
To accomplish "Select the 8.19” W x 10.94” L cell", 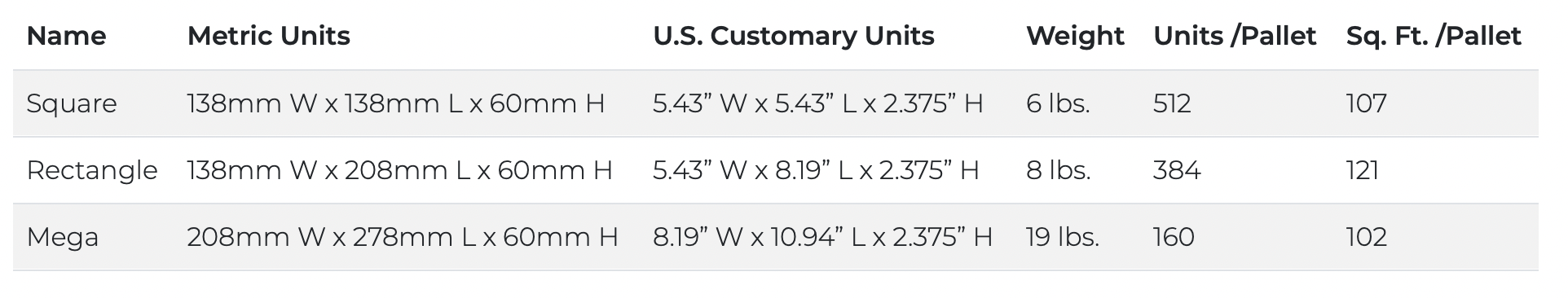I will [822, 237].
